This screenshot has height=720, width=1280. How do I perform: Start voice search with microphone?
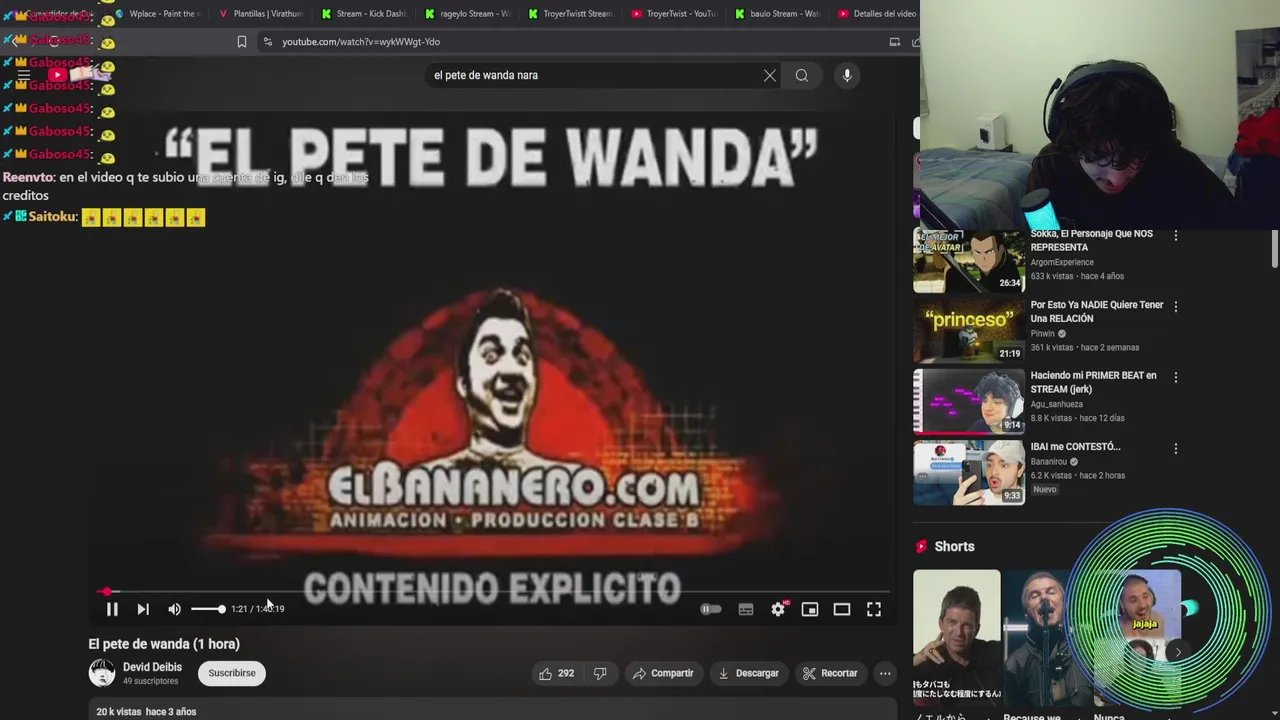pyautogui.click(x=847, y=75)
